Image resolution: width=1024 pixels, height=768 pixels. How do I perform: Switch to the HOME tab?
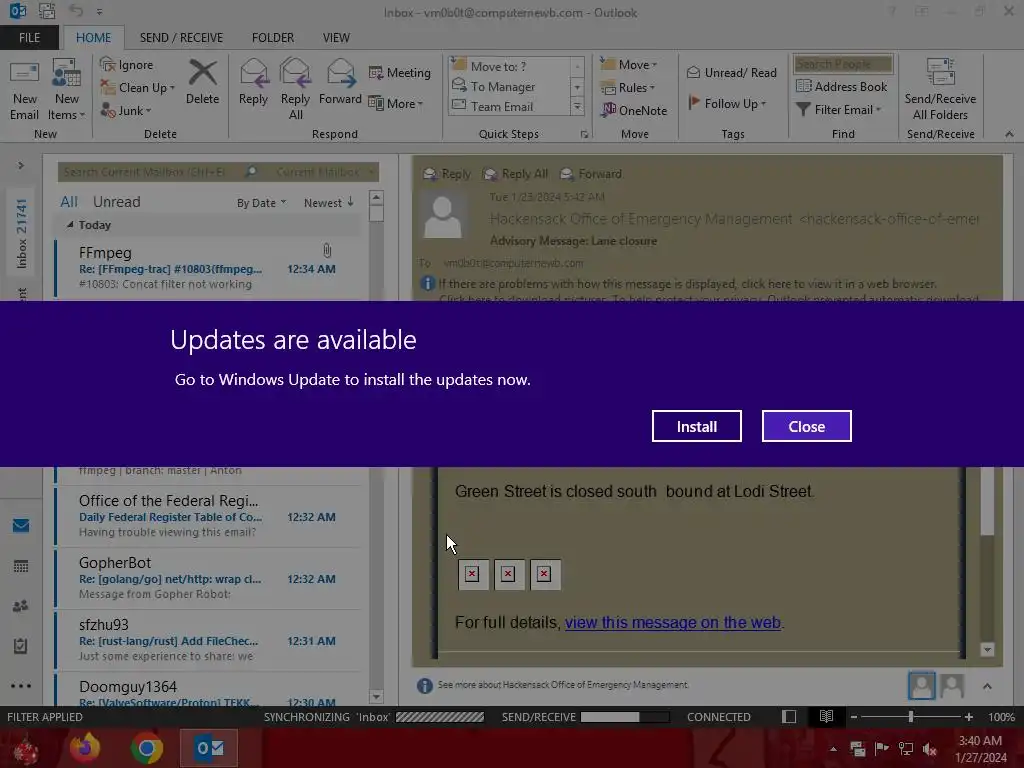click(x=93, y=37)
